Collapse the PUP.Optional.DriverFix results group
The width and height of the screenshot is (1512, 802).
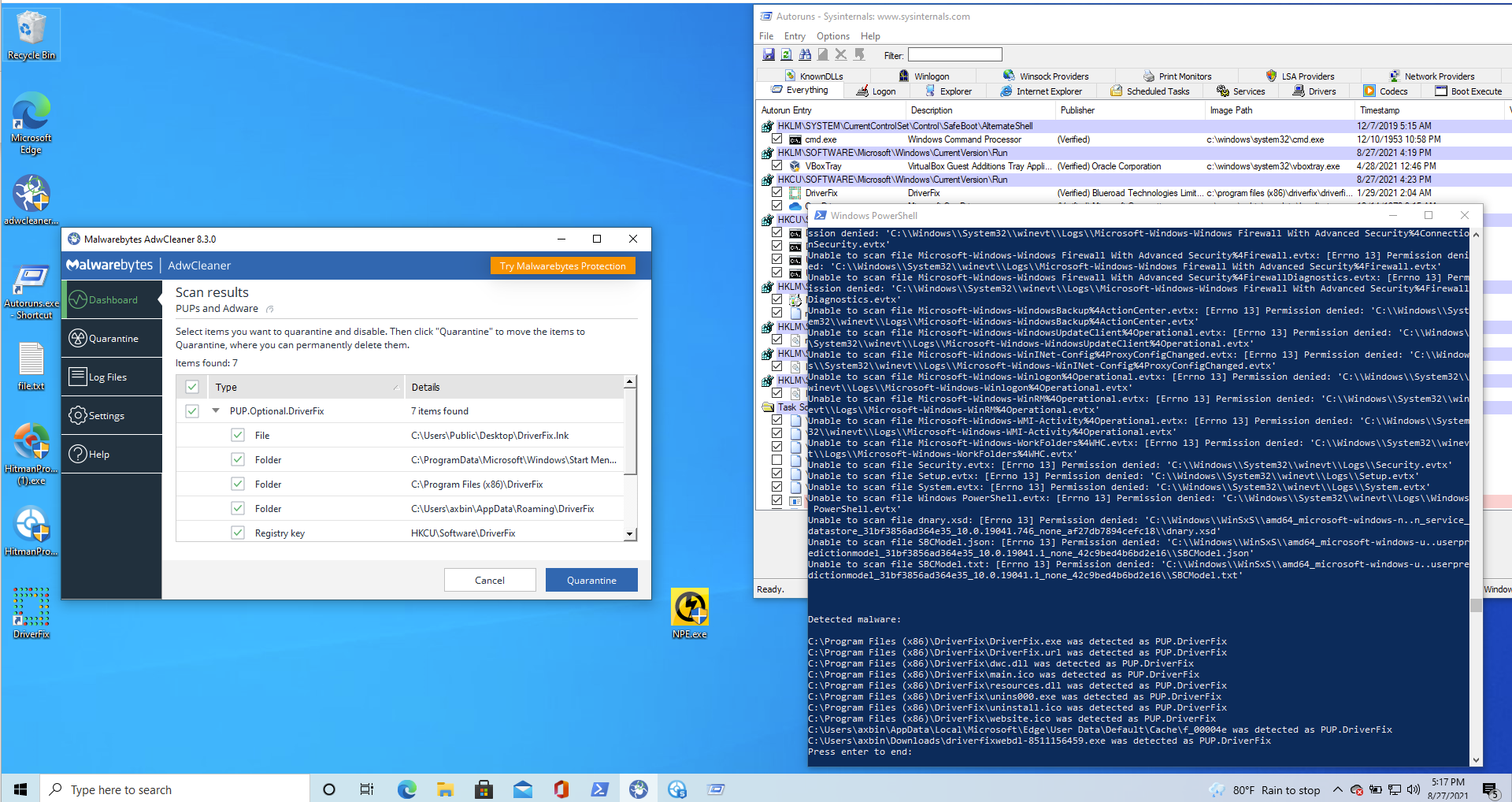pyautogui.click(x=217, y=410)
